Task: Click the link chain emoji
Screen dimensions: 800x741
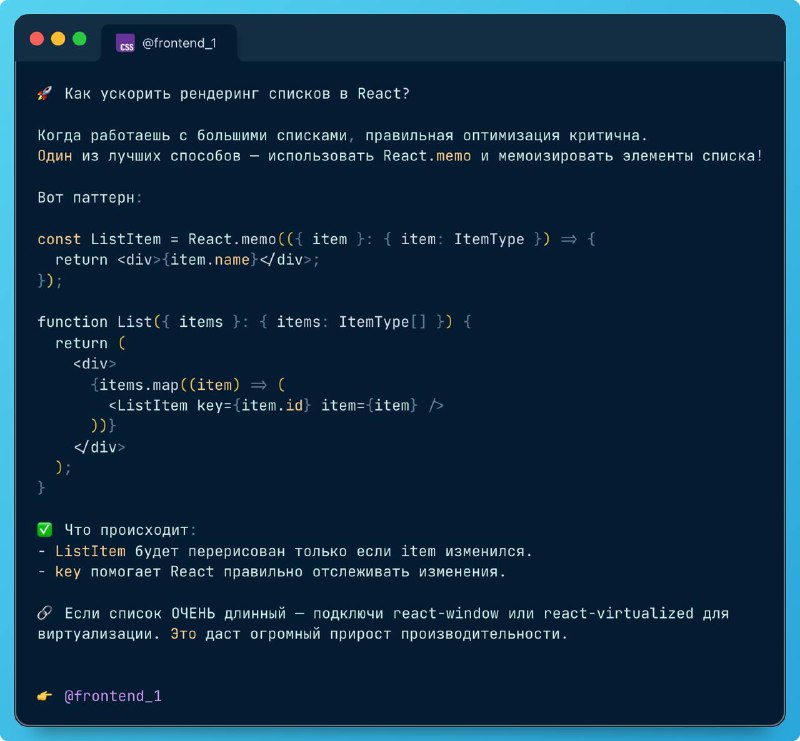Action: pos(45,613)
